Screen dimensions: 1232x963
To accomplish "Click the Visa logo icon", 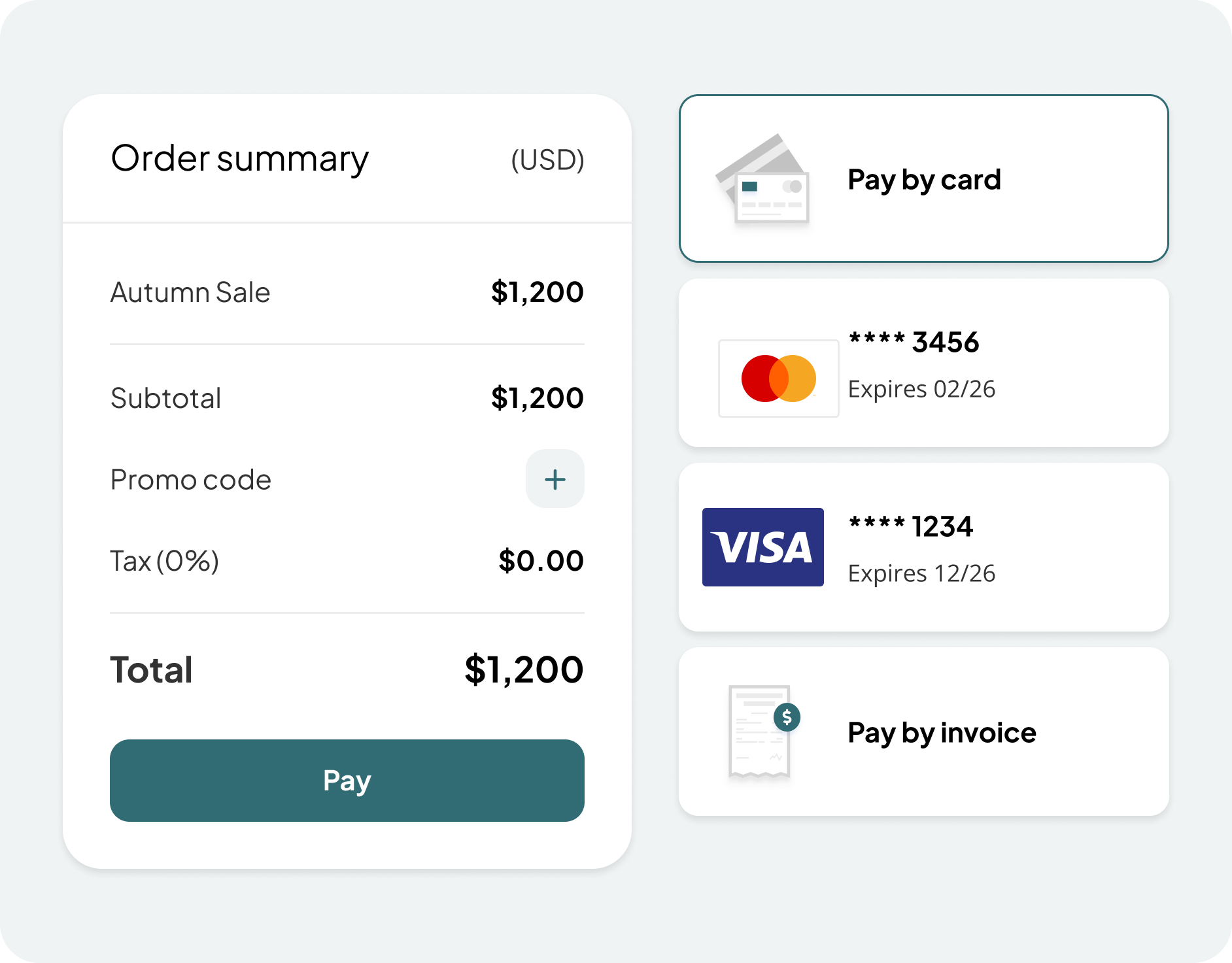I will pos(762,547).
